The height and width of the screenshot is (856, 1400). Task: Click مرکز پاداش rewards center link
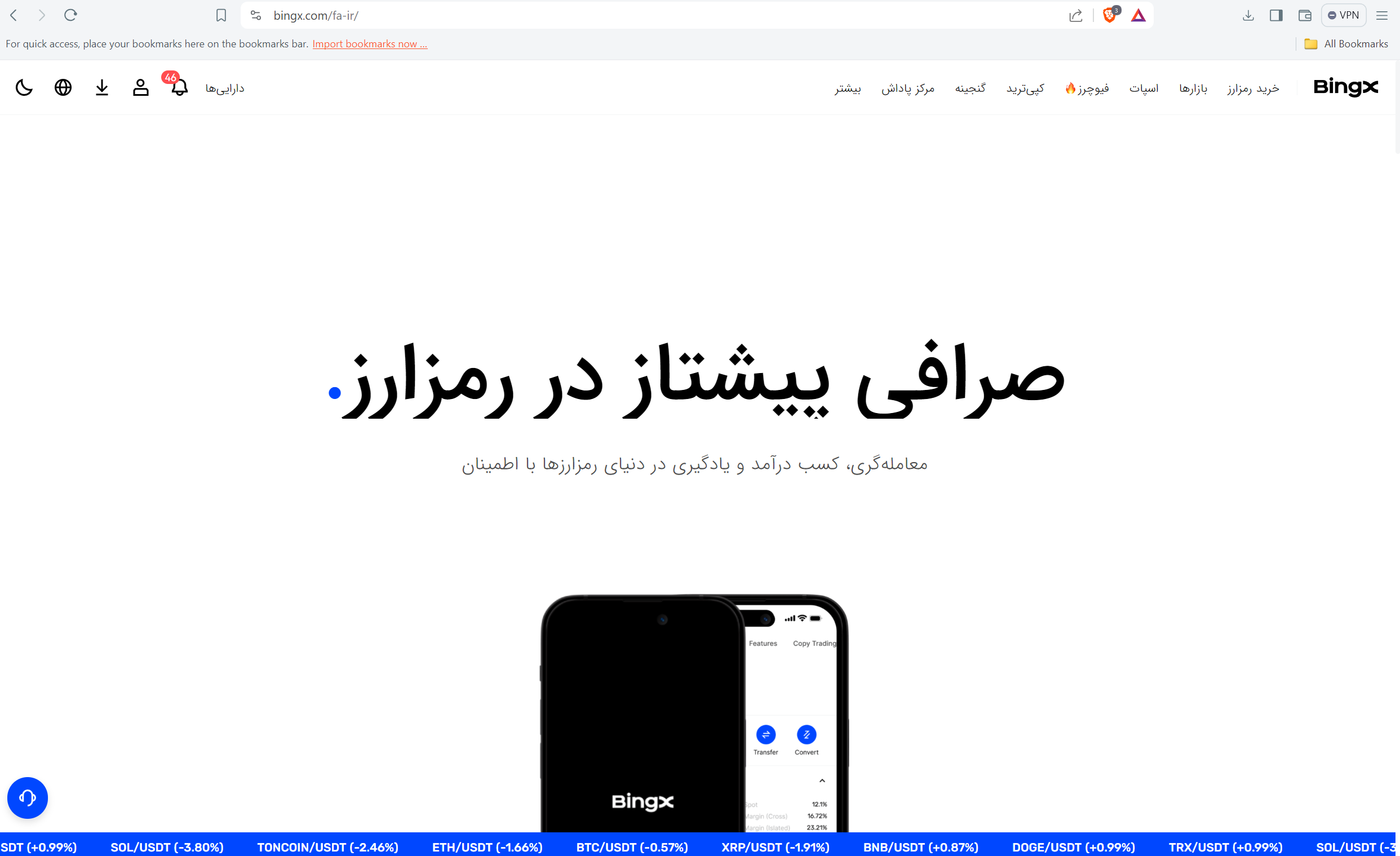(907, 88)
